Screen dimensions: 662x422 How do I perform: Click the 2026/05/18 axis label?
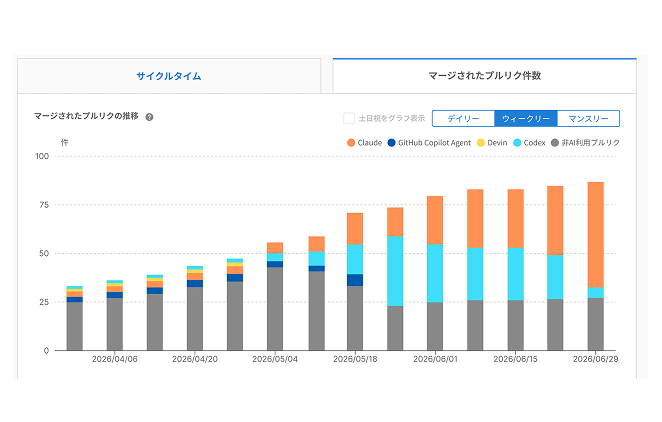355,359
